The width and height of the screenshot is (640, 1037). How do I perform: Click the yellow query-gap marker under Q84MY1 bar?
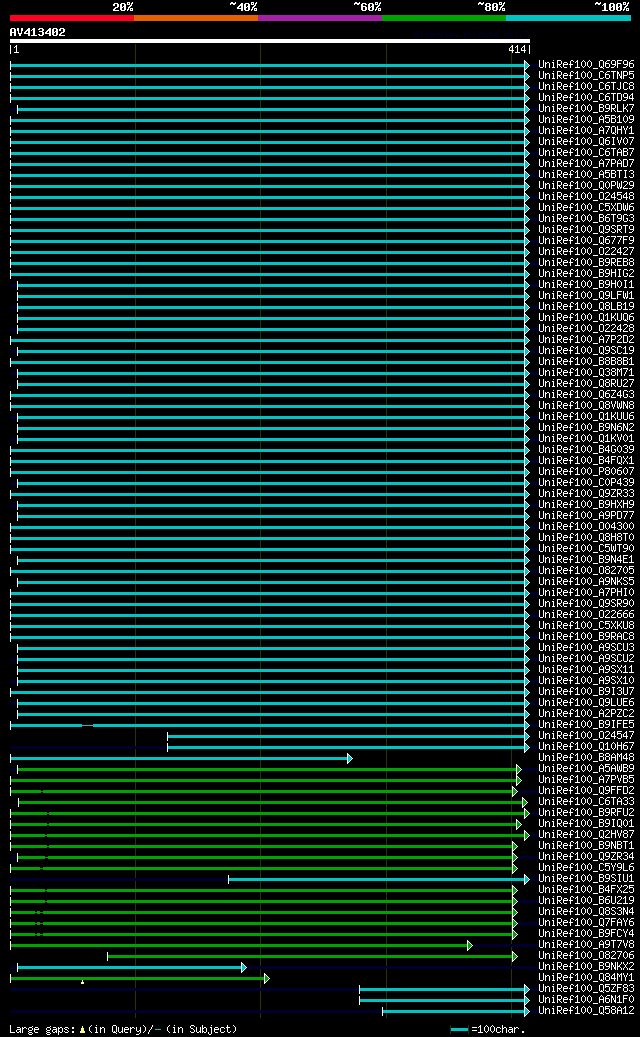point(82,982)
